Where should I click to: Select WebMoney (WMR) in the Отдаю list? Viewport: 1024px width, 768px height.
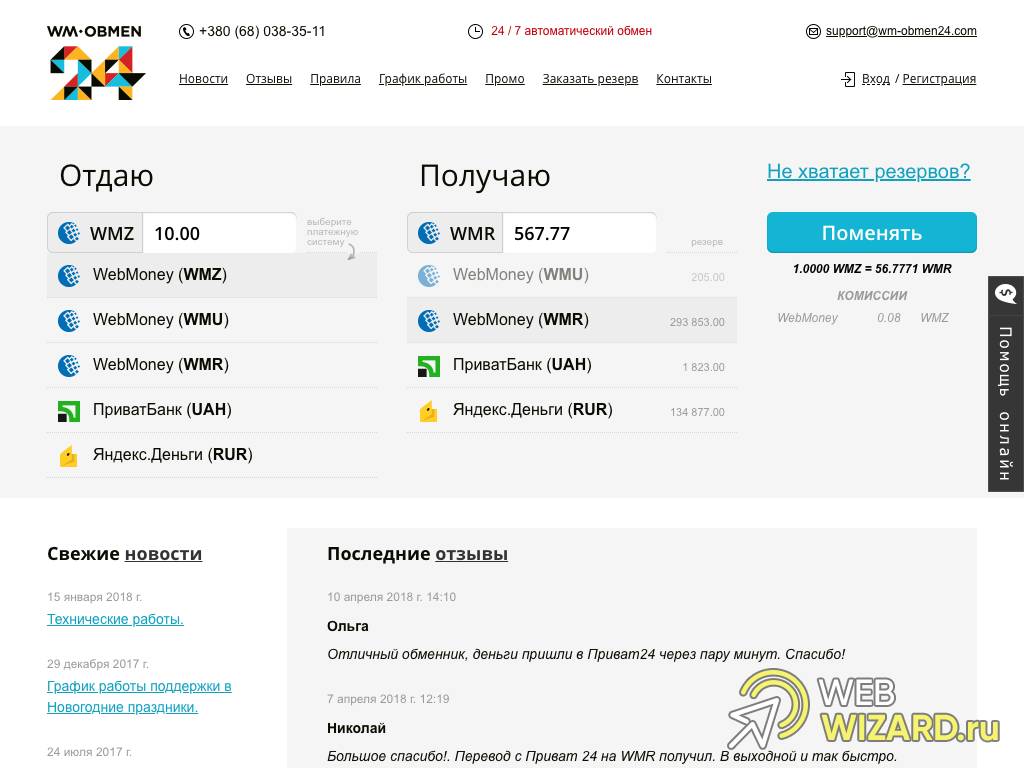tap(160, 365)
